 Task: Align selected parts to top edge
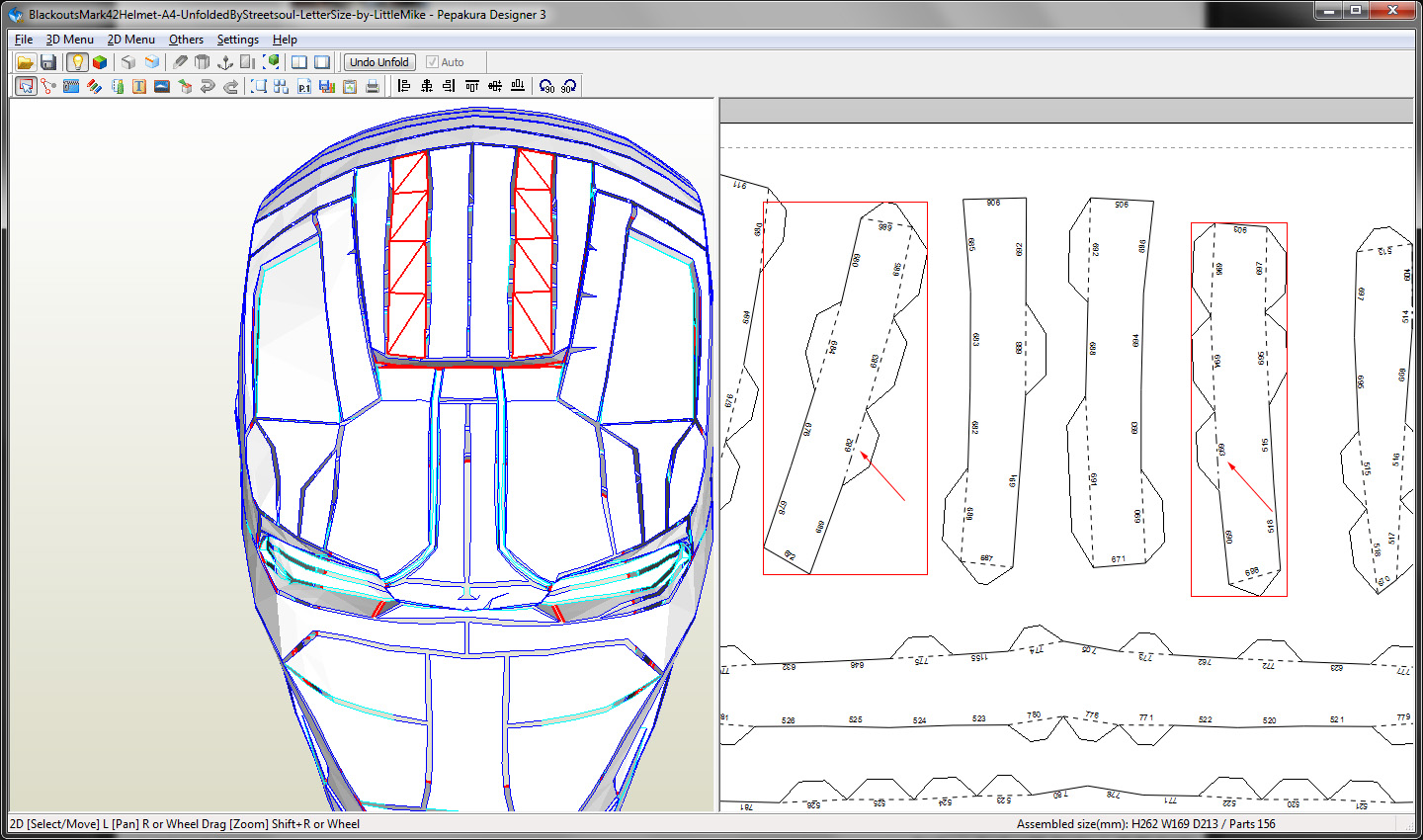click(472, 86)
